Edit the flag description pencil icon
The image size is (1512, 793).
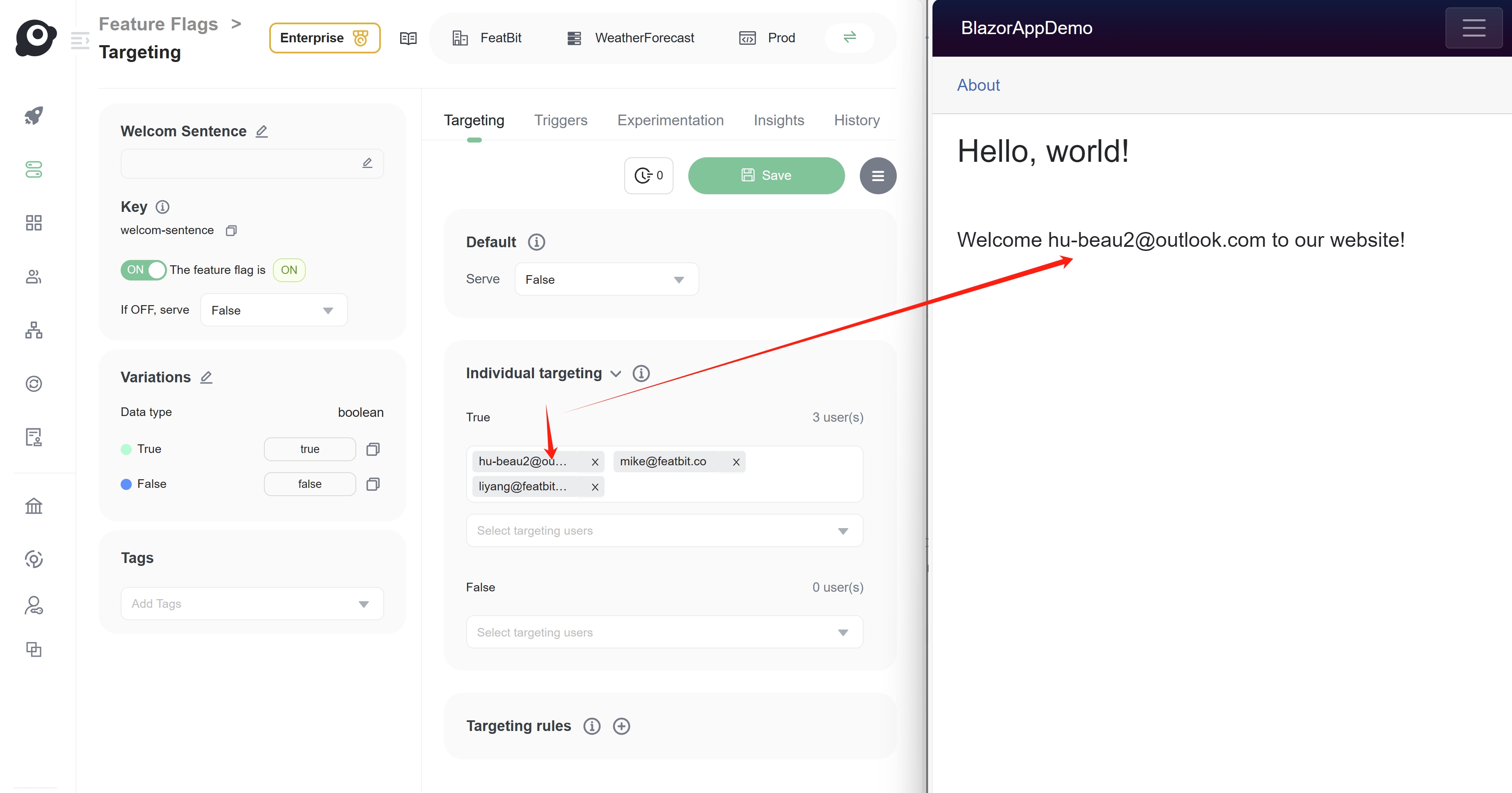367,163
